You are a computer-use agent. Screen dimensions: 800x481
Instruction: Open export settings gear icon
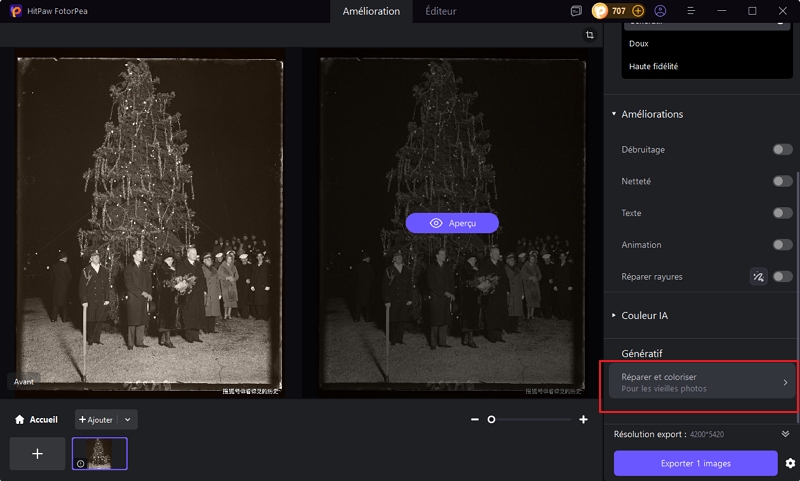pyautogui.click(x=790, y=464)
